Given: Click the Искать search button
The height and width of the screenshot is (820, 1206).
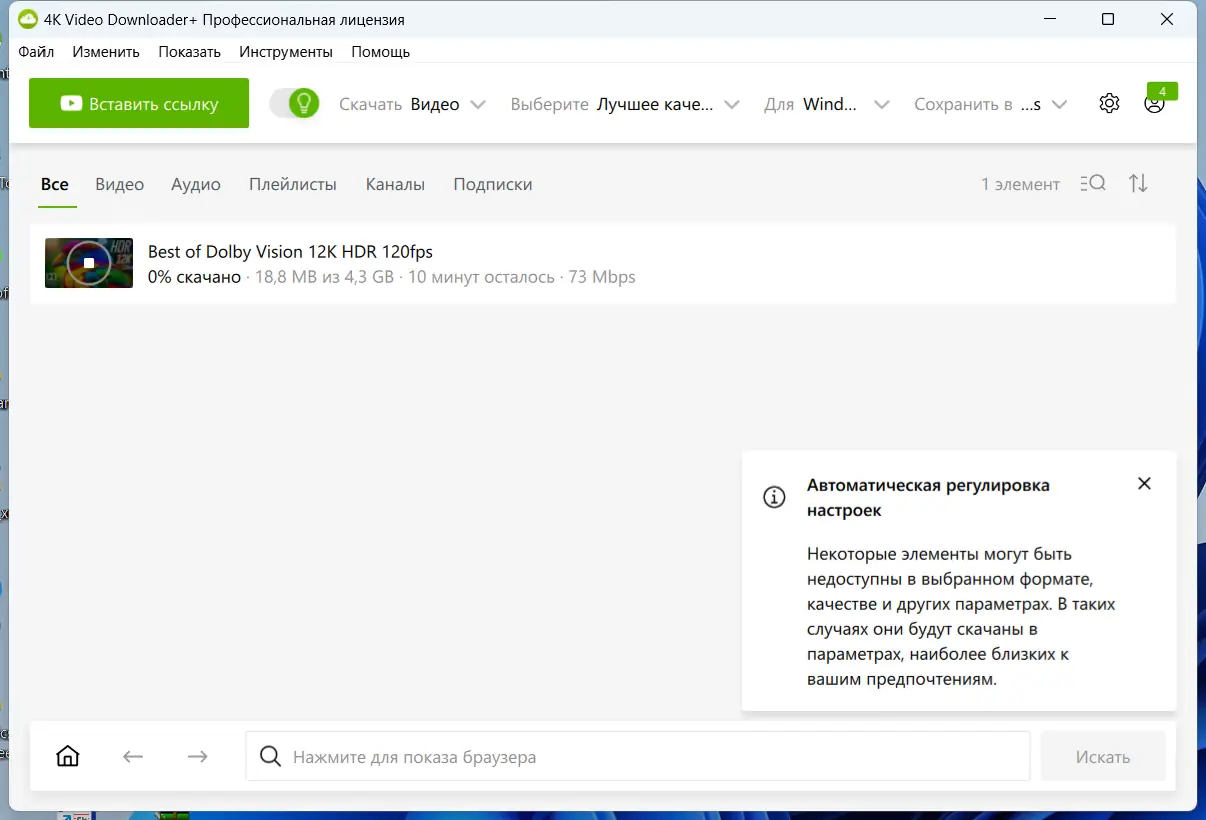Looking at the screenshot, I should [1102, 756].
